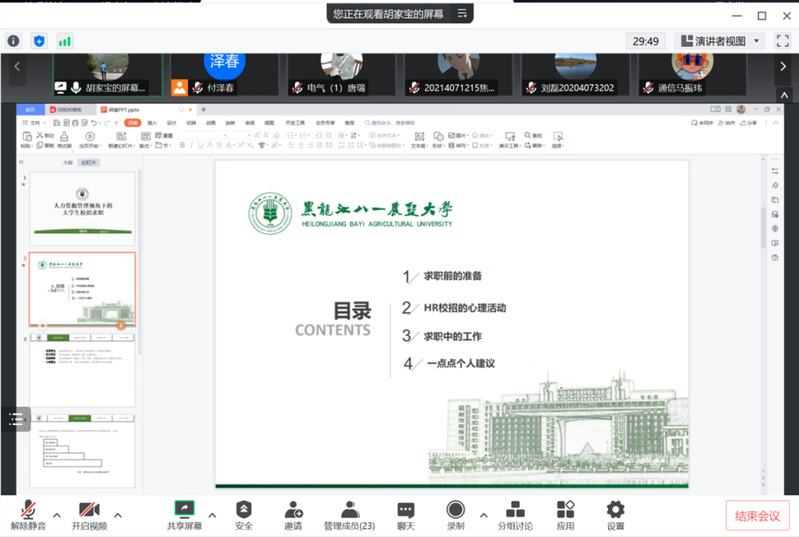
Task: Open the Presenter View (演讲者视图) dropdown
Action: point(721,41)
